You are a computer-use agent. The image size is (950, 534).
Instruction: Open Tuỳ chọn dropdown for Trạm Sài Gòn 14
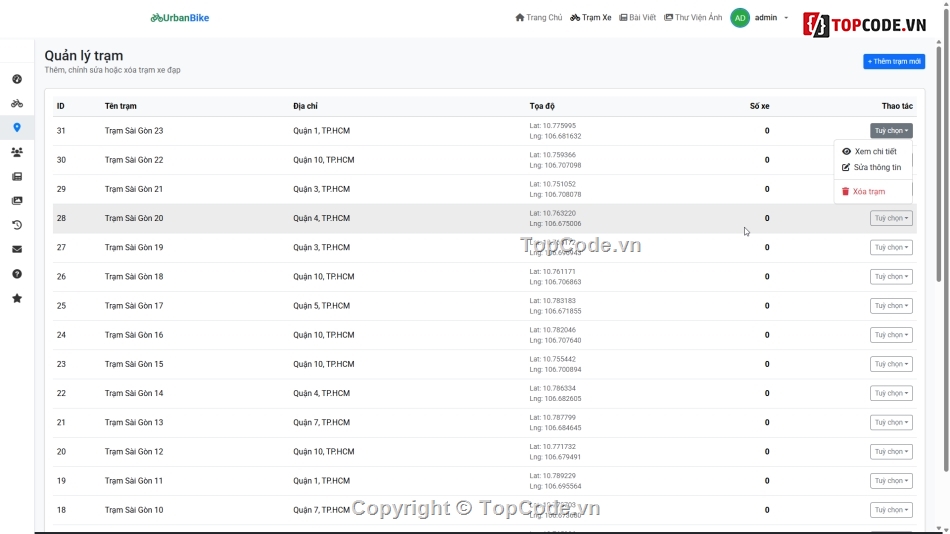pos(891,393)
